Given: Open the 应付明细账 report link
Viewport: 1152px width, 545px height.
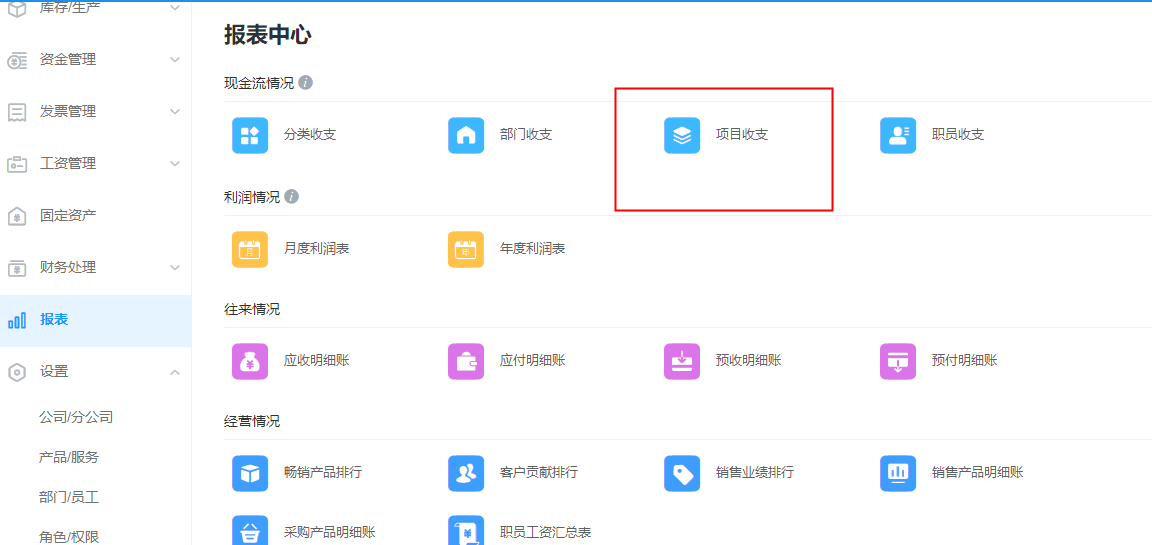Looking at the screenshot, I should click(533, 361).
